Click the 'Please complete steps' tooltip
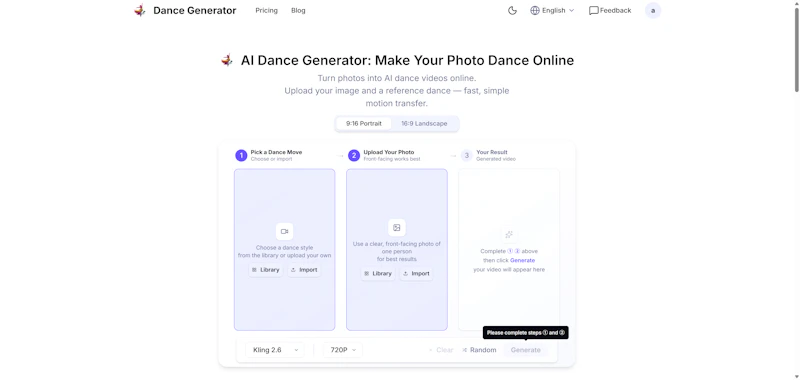This screenshot has height=380, width=800. [x=526, y=333]
